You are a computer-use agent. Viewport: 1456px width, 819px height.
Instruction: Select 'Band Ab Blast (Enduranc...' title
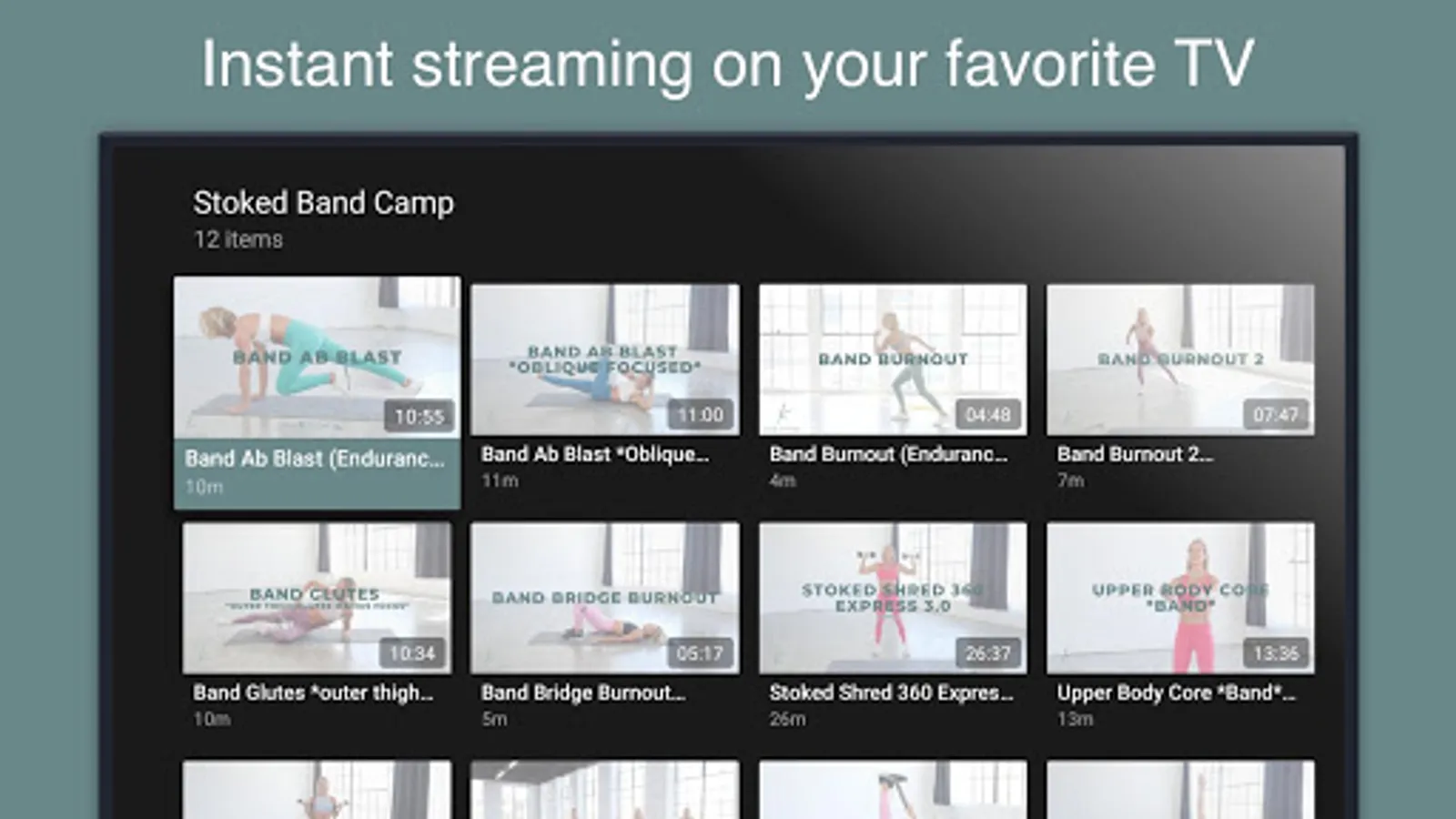[x=315, y=459]
